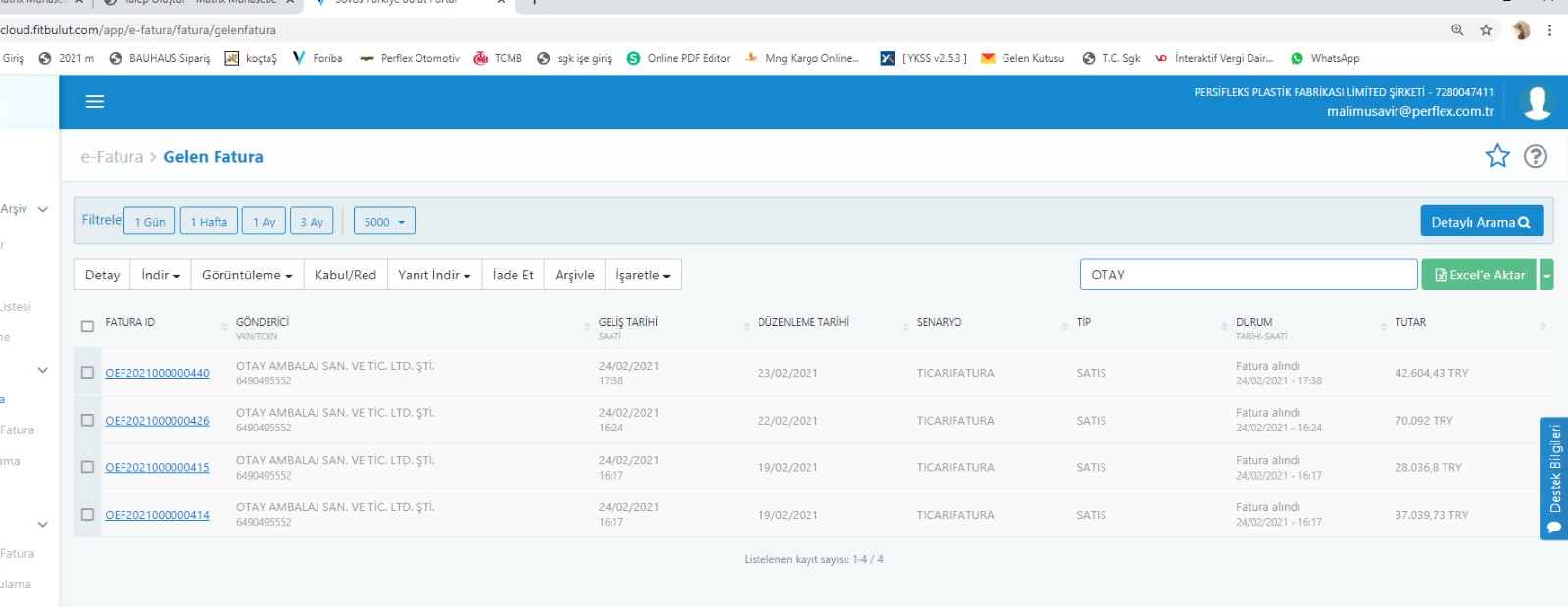Open the green Excel export dropdown arrow
The width and height of the screenshot is (1568, 607).
click(x=1546, y=276)
